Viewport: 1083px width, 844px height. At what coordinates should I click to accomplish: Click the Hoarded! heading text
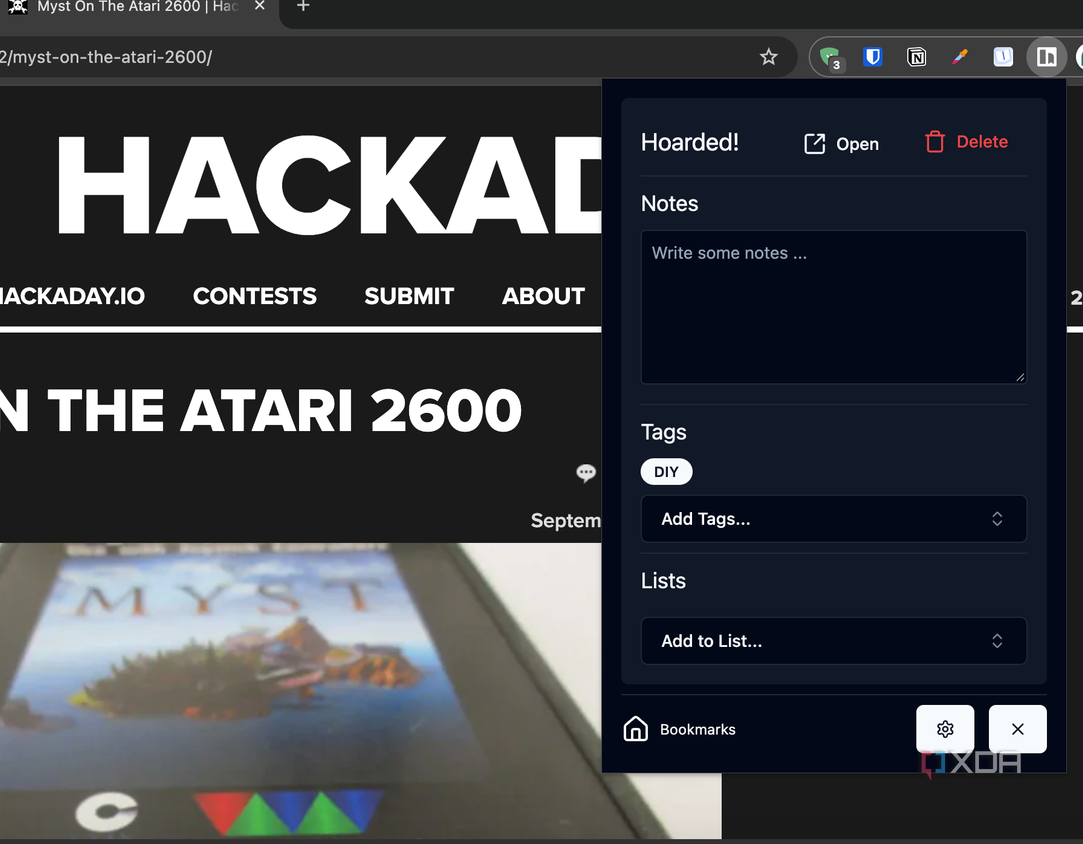(689, 142)
